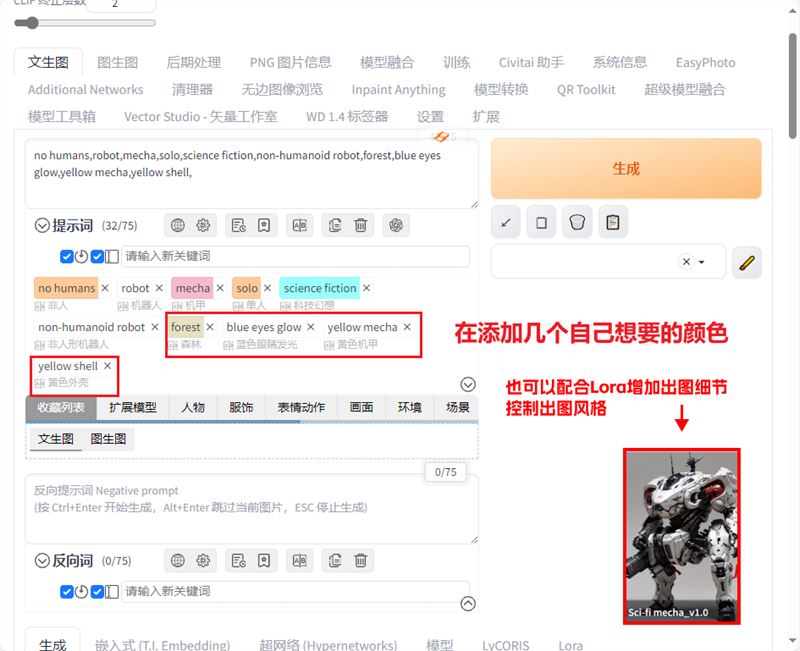Screen dimensions: 800x651
Task: Open the 后期处理 tab
Action: [194, 62]
